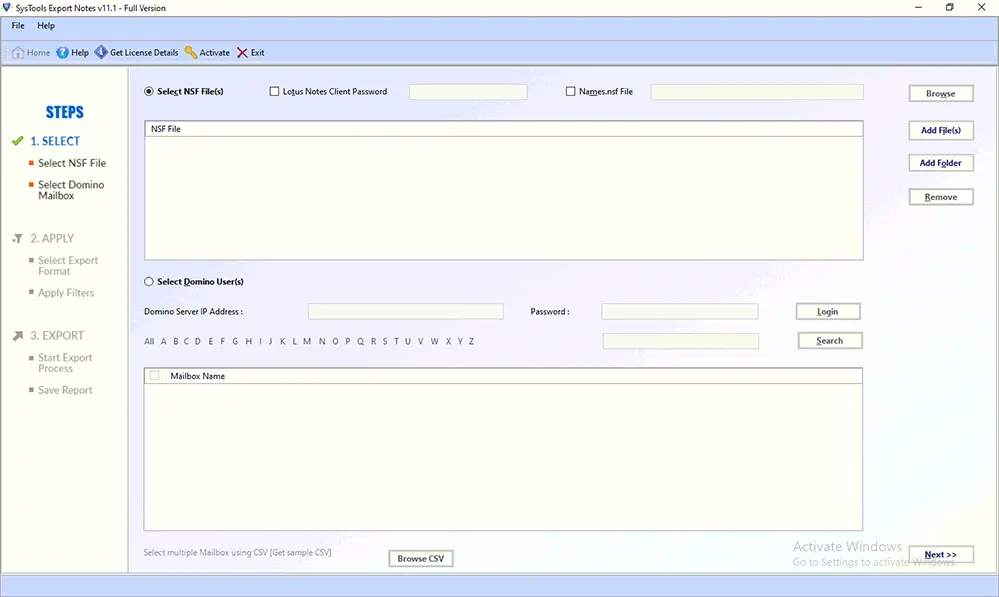Open Help from the toolbar question-mark icon

pyautogui.click(x=62, y=52)
